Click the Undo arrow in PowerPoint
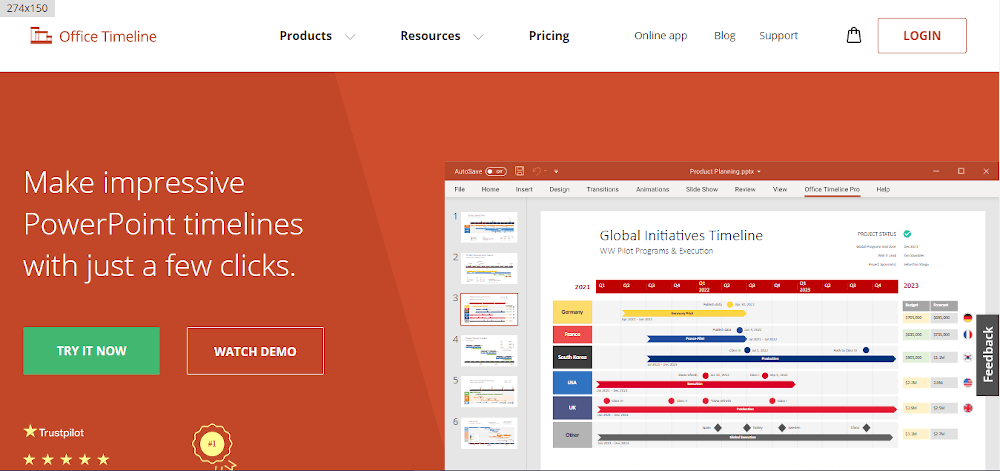1000x471 pixels. (536, 171)
